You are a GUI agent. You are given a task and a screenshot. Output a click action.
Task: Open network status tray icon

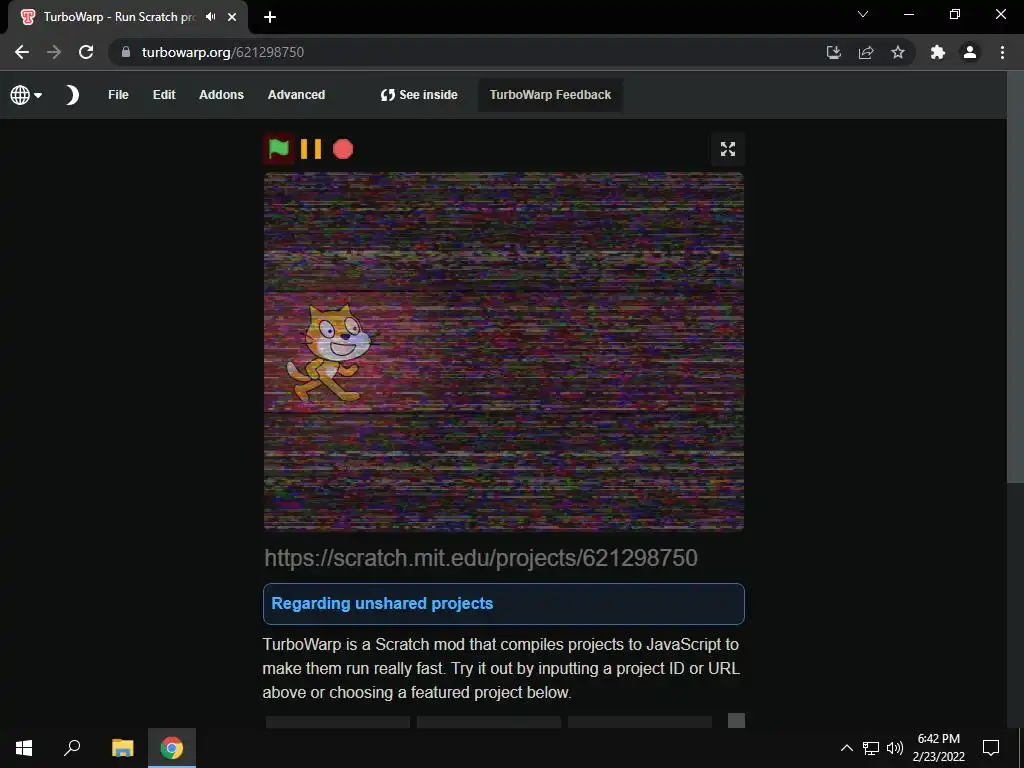coord(871,748)
